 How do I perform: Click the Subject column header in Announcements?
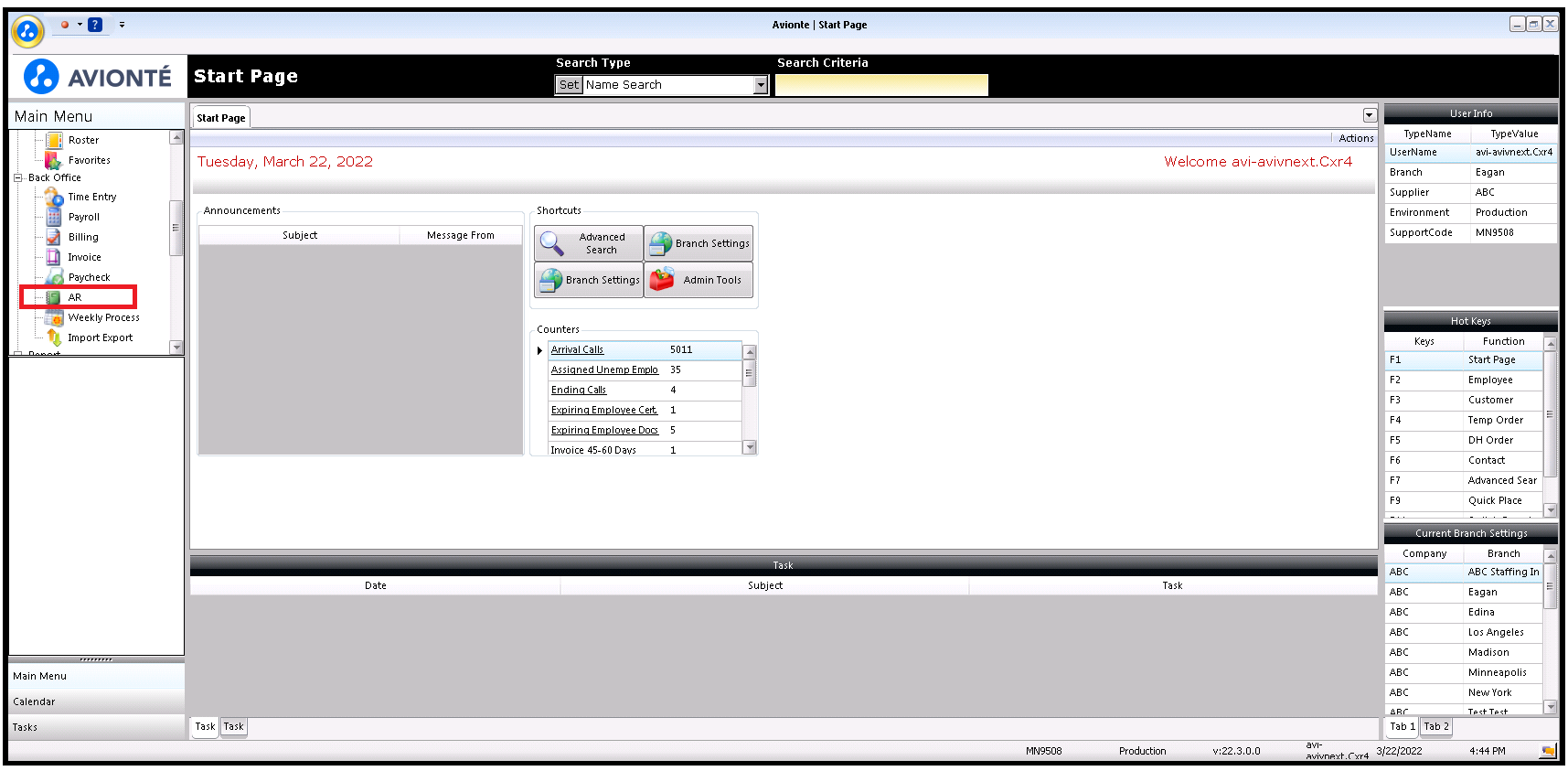tap(300, 235)
